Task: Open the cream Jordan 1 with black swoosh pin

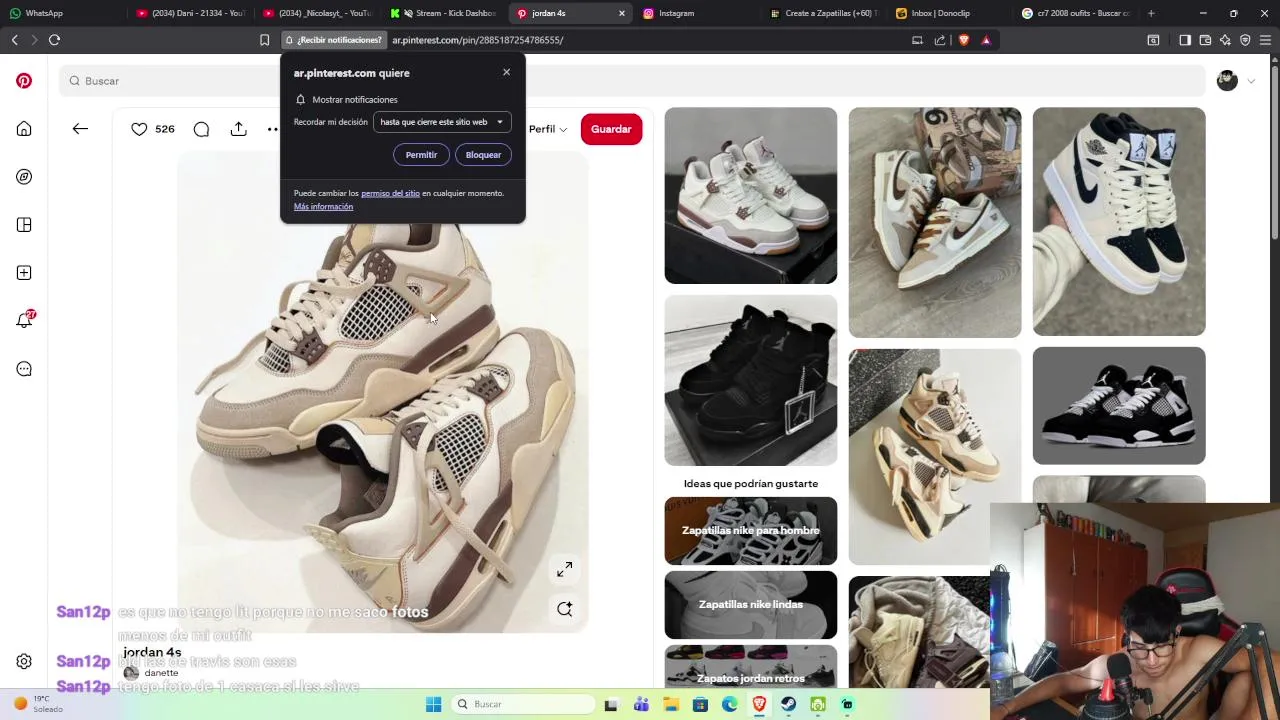Action: (1119, 221)
